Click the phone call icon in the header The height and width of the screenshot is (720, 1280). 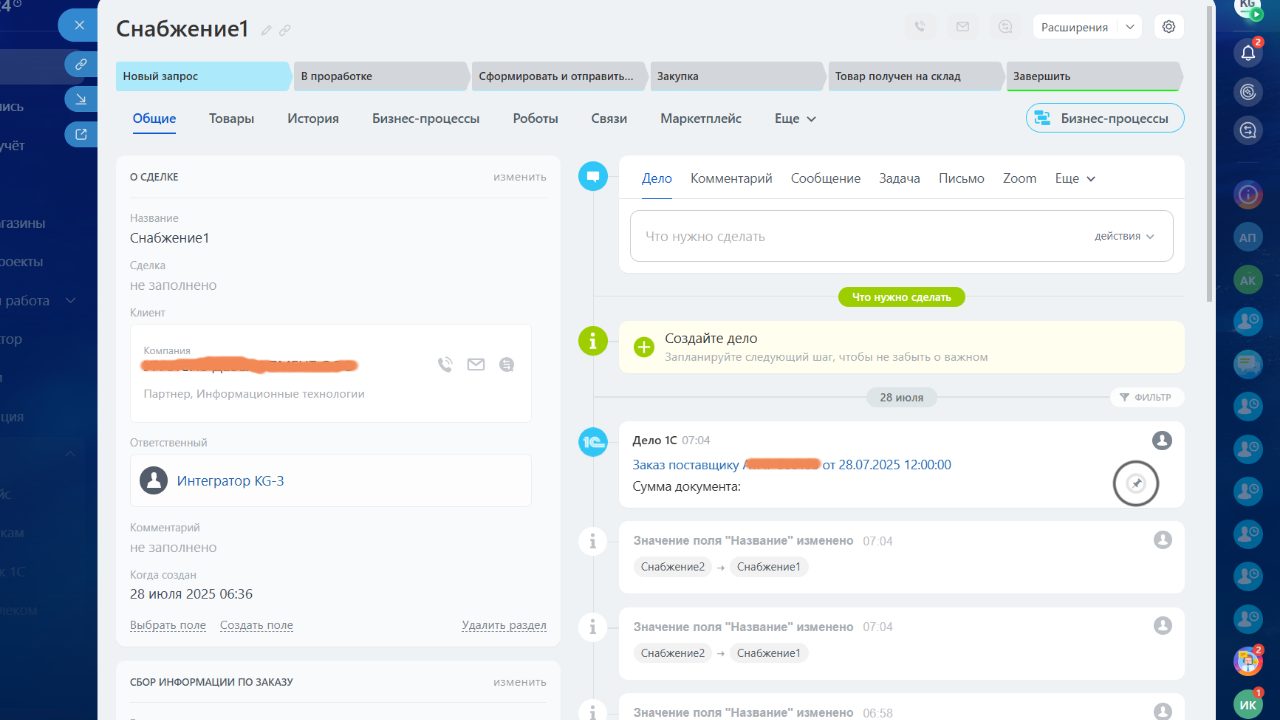[x=920, y=27]
